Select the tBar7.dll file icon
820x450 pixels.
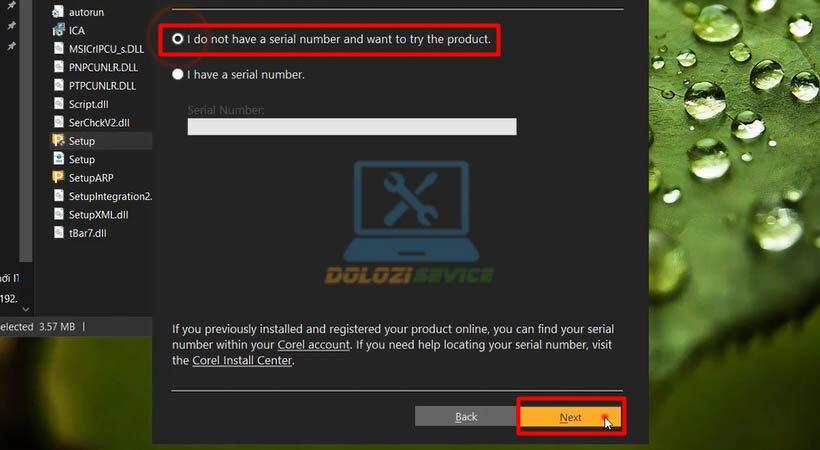pyautogui.click(x=59, y=233)
